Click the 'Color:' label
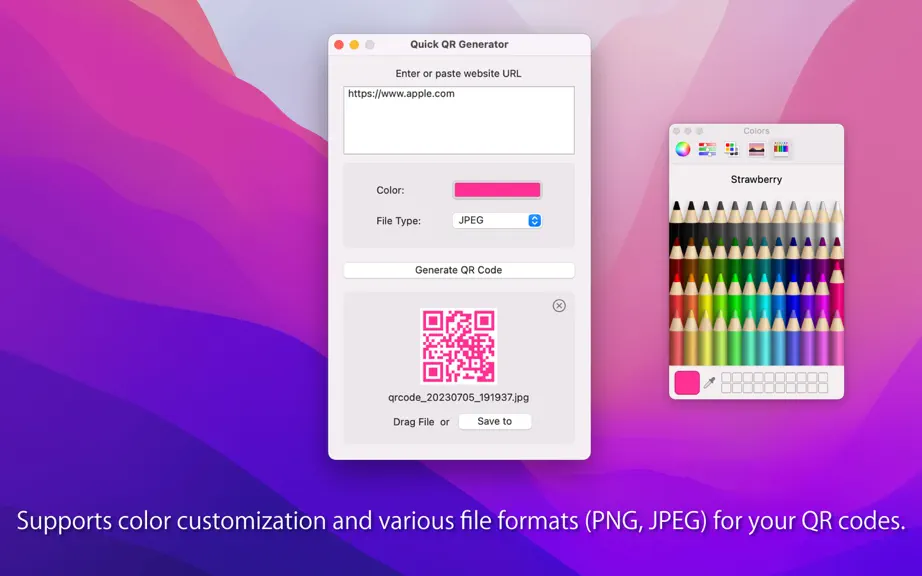This screenshot has width=922, height=576. coord(390,190)
